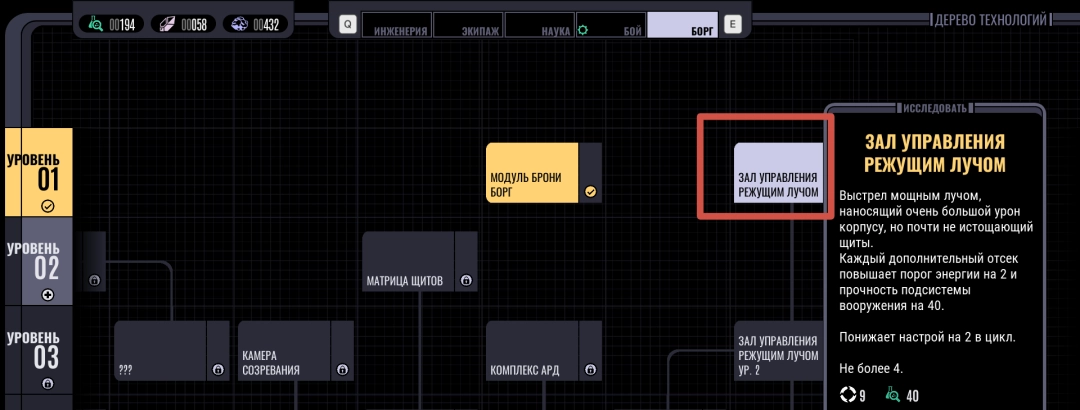This screenshot has width=1080, height=410.
Task: Click the lock icon on МАТРИЦА ЩИТОВ
Action: point(467,281)
